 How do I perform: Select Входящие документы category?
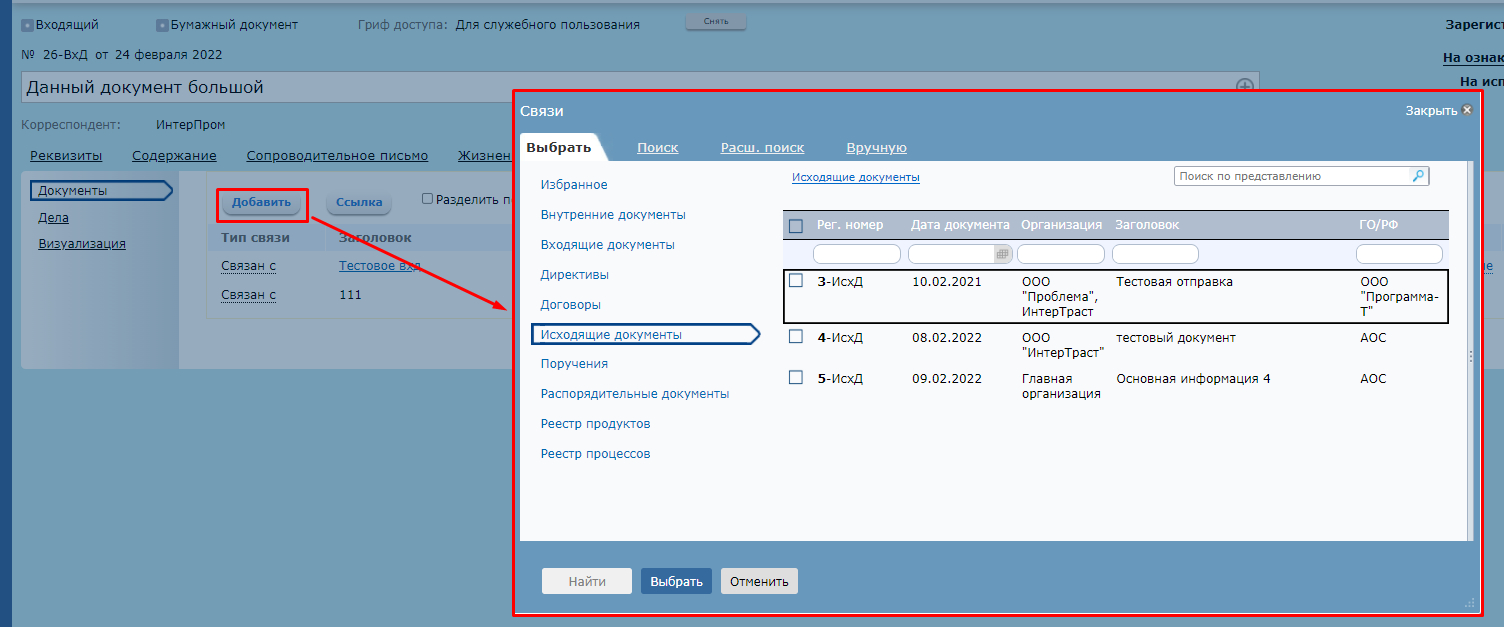(607, 245)
